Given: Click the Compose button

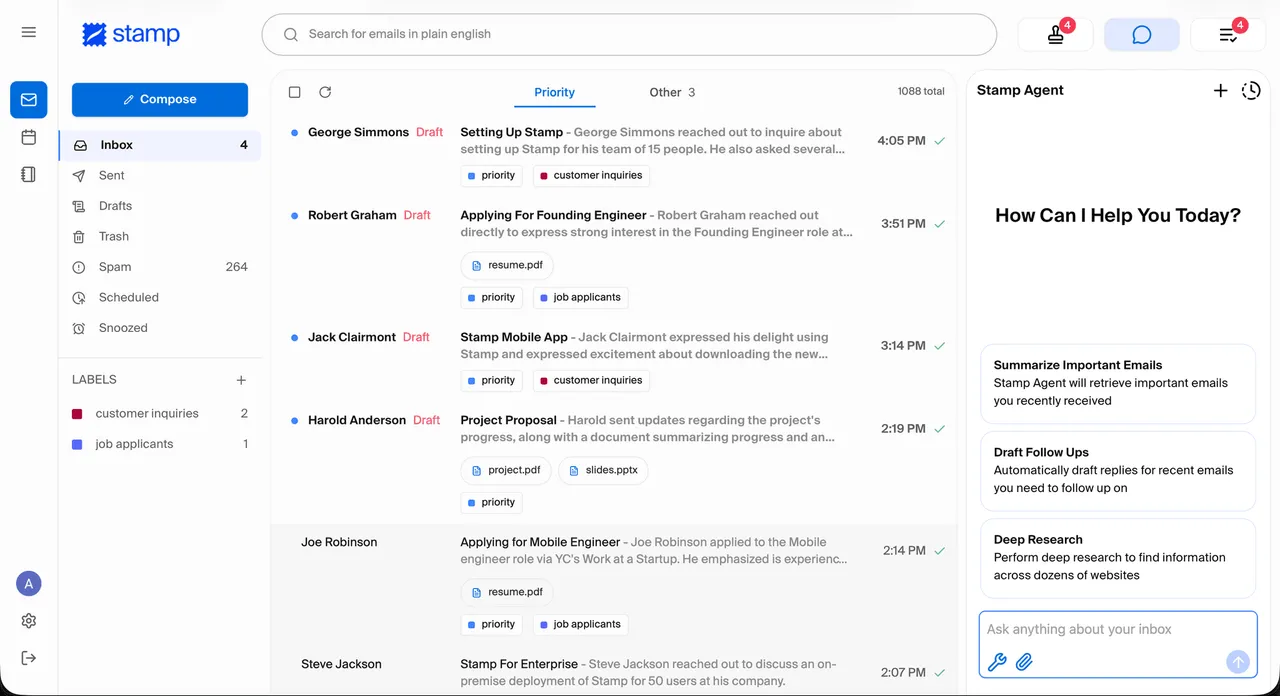Looking at the screenshot, I should tap(160, 100).
